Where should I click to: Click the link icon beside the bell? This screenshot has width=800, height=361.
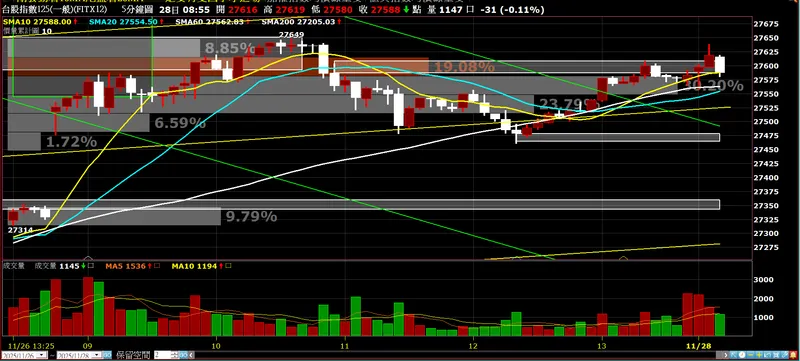[x=785, y=355]
